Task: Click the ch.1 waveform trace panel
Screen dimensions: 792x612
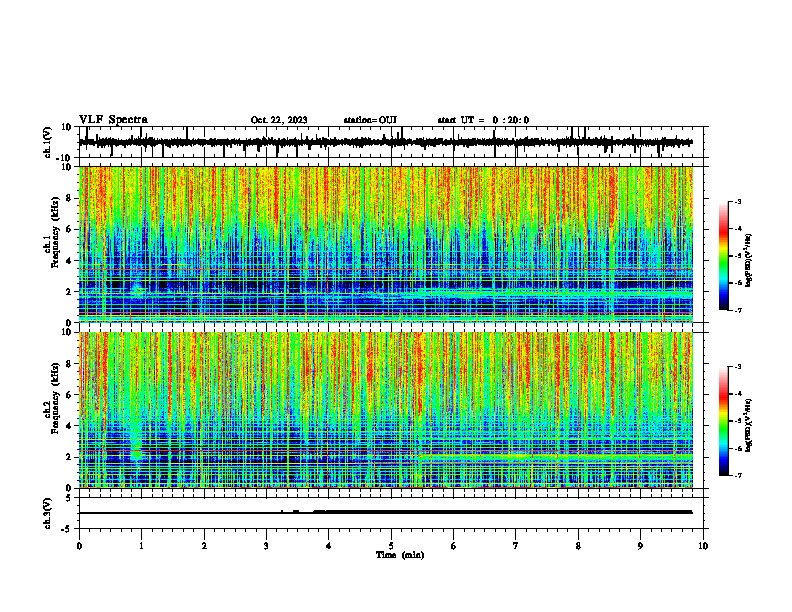Action: [393, 142]
